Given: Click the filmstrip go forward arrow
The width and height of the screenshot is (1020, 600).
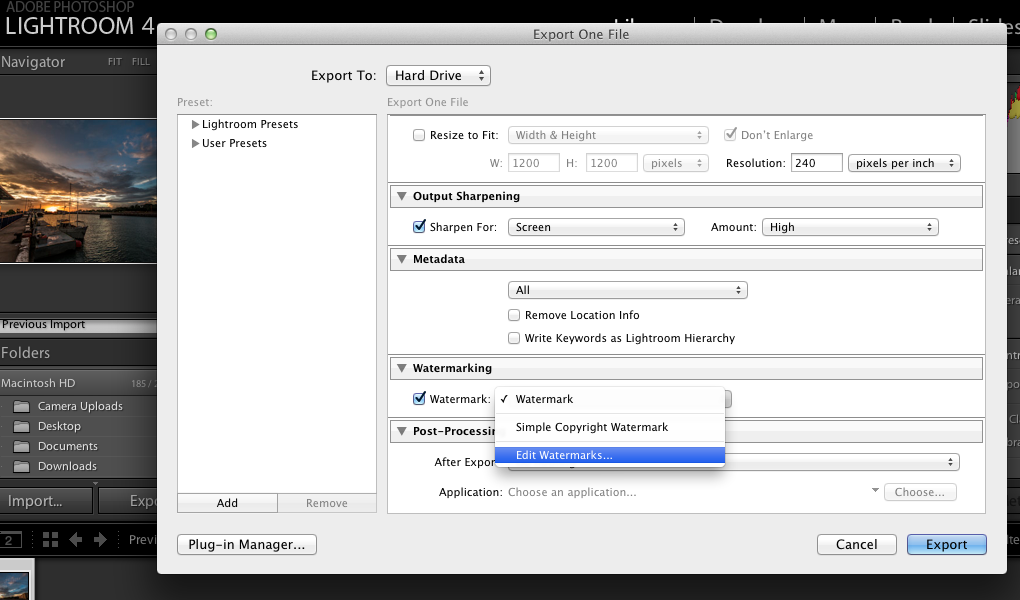Looking at the screenshot, I should click(x=100, y=540).
